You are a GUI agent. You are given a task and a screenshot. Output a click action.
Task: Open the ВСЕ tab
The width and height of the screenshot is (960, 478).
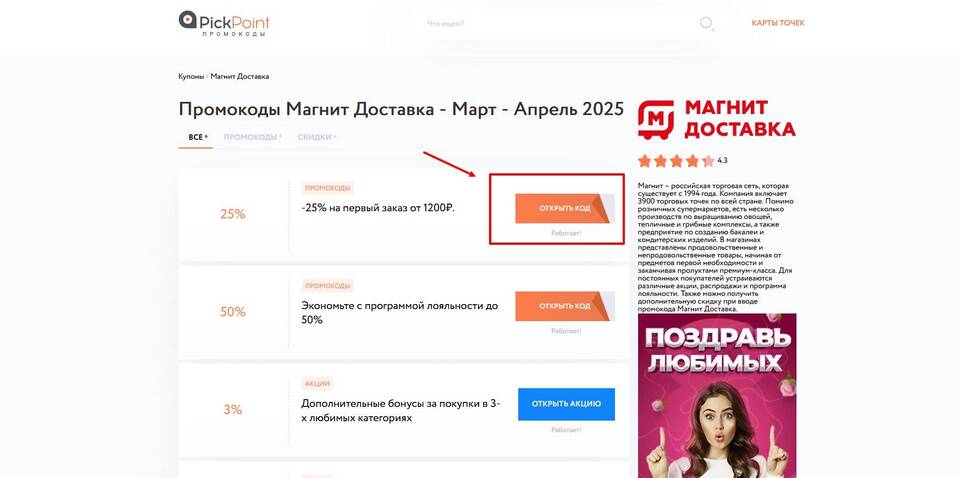click(x=196, y=137)
